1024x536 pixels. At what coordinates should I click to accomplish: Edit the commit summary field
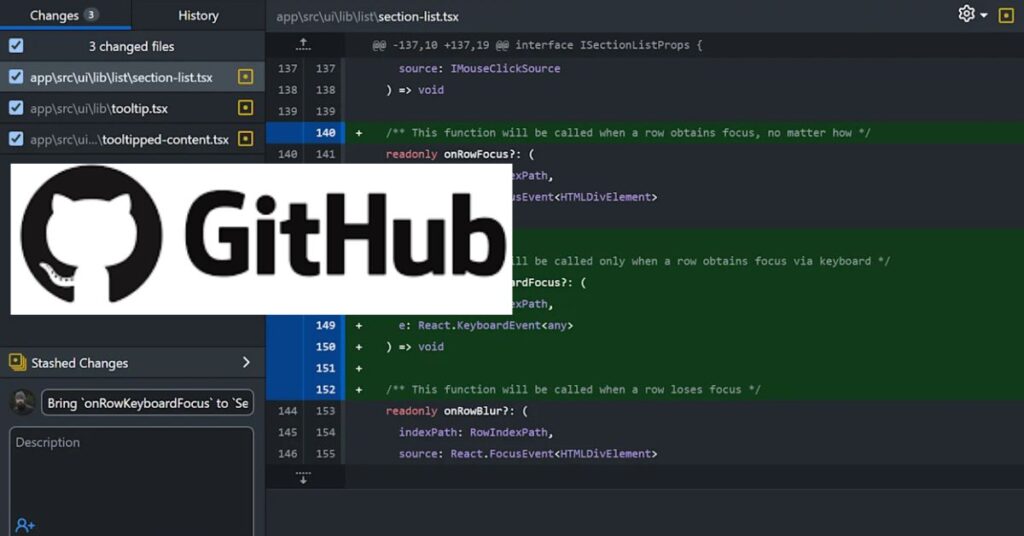point(148,403)
